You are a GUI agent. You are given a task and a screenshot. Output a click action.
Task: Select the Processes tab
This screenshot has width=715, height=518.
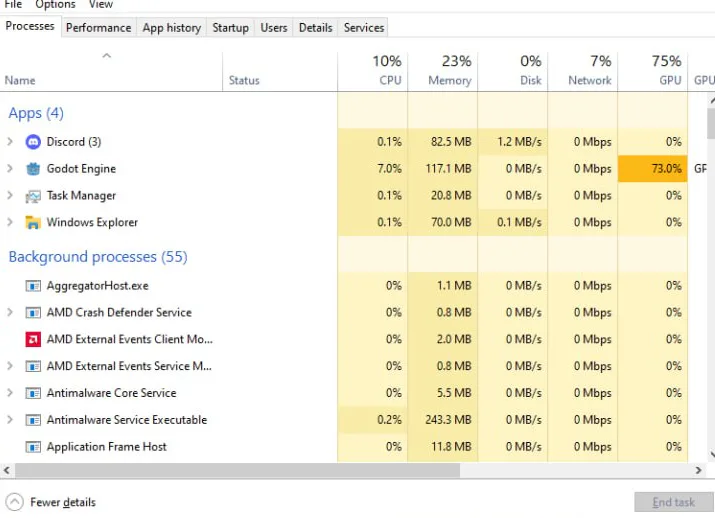(30, 26)
